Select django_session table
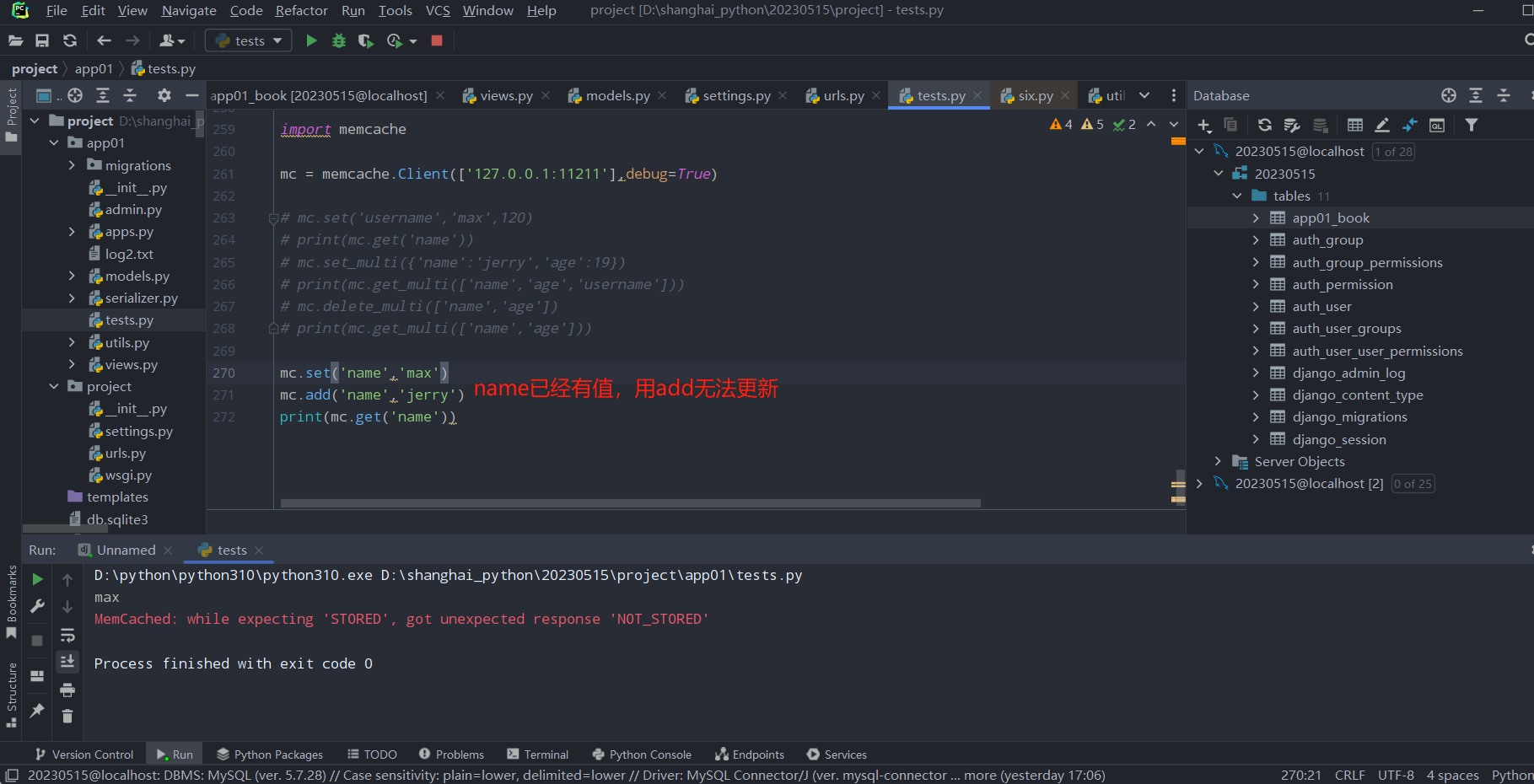Screen dimensions: 1534x784 (x=1338, y=439)
